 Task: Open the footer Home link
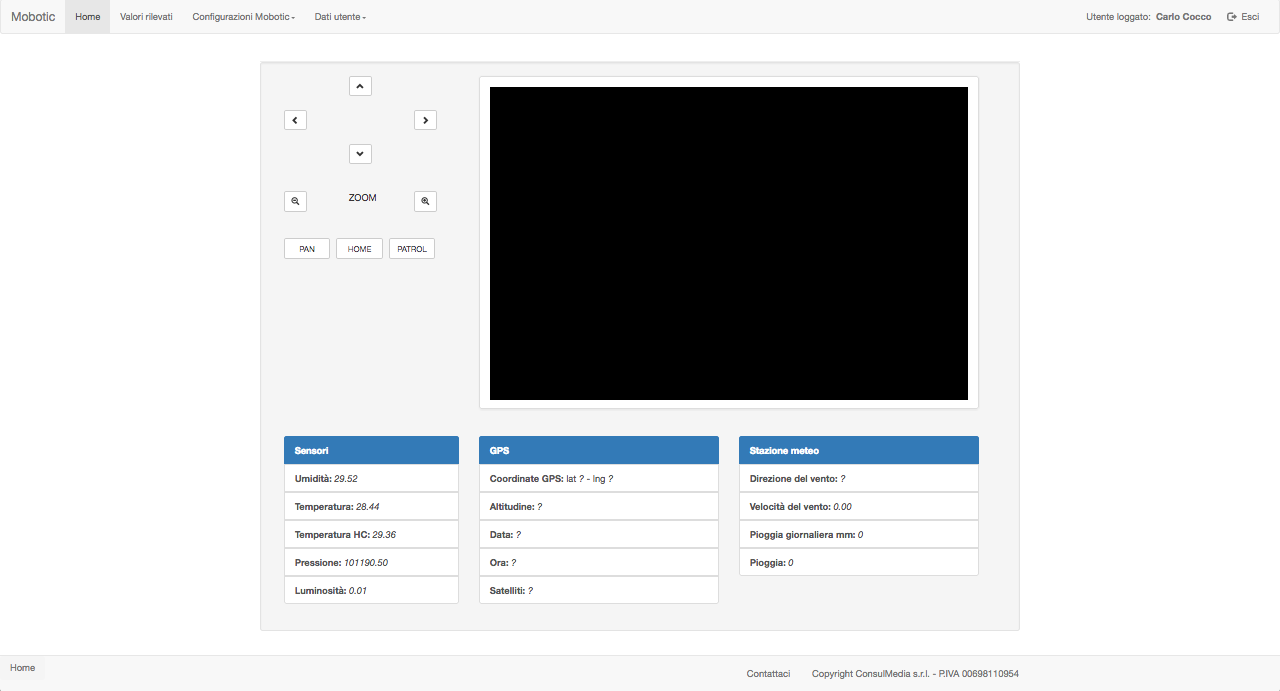point(22,668)
